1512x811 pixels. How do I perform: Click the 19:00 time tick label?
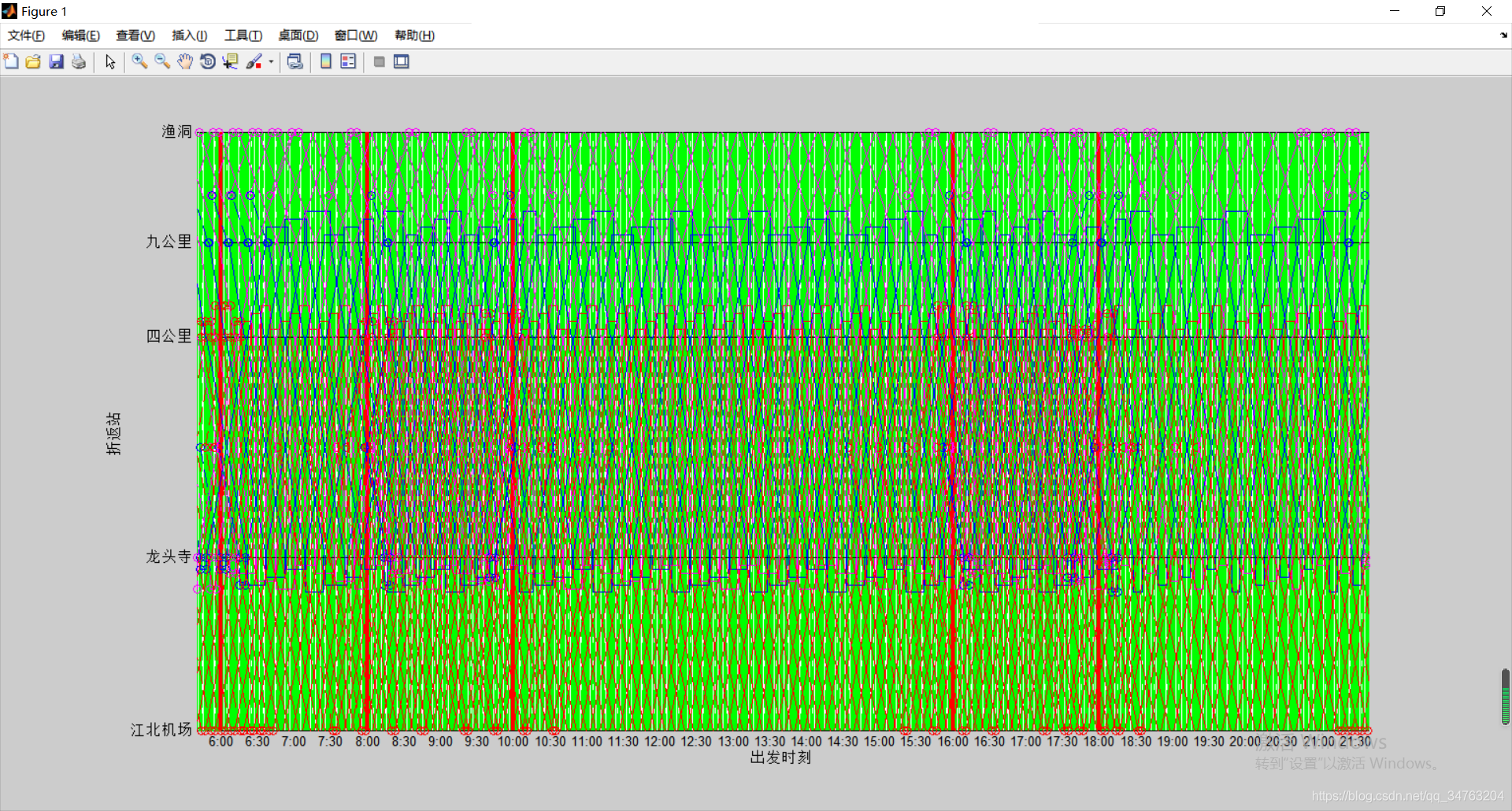(1173, 742)
